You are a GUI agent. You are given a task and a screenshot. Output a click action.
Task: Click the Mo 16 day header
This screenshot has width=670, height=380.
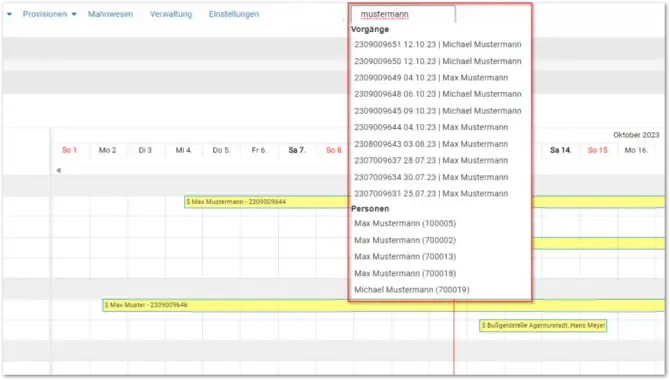pyautogui.click(x=636, y=150)
